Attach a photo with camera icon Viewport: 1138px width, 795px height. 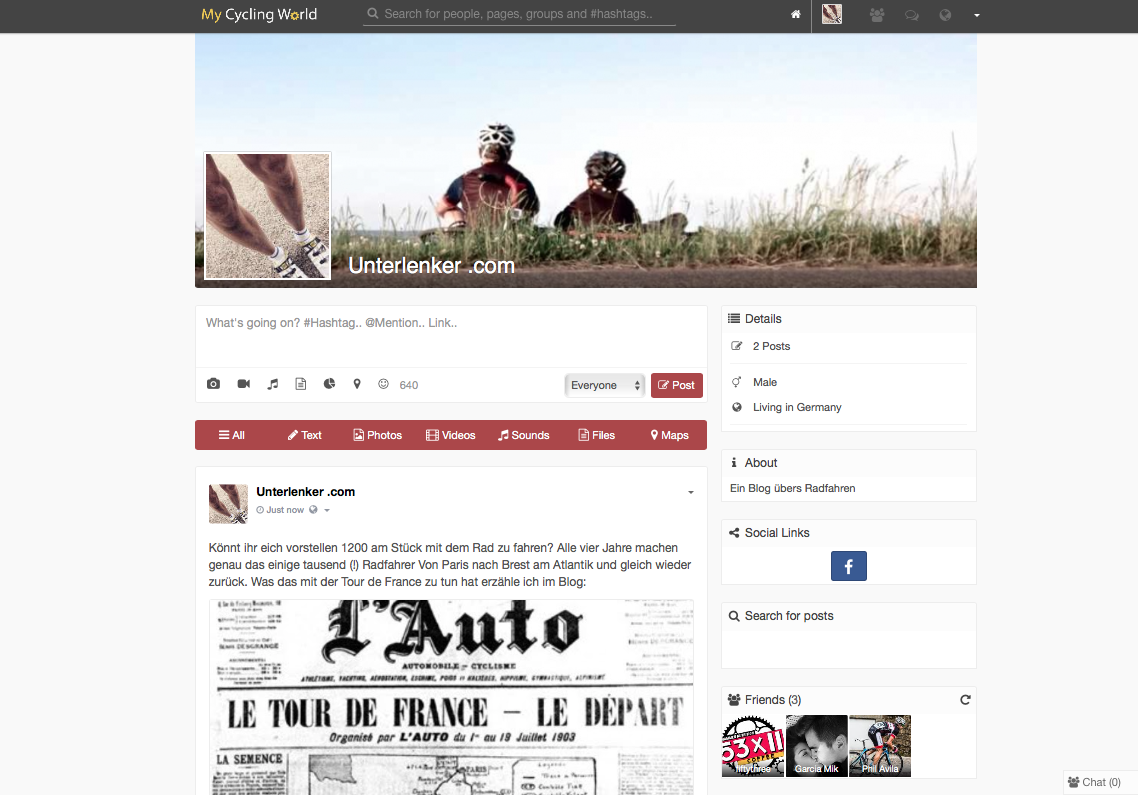(x=213, y=384)
